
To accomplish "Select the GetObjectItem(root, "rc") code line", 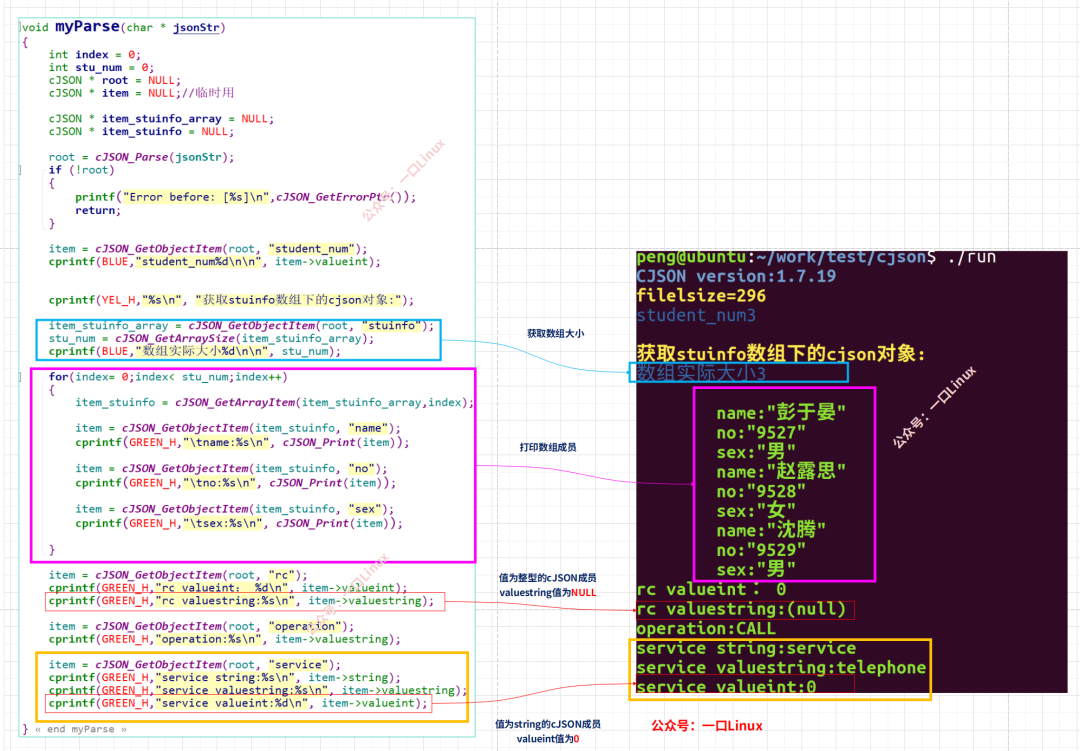I will [x=178, y=575].
